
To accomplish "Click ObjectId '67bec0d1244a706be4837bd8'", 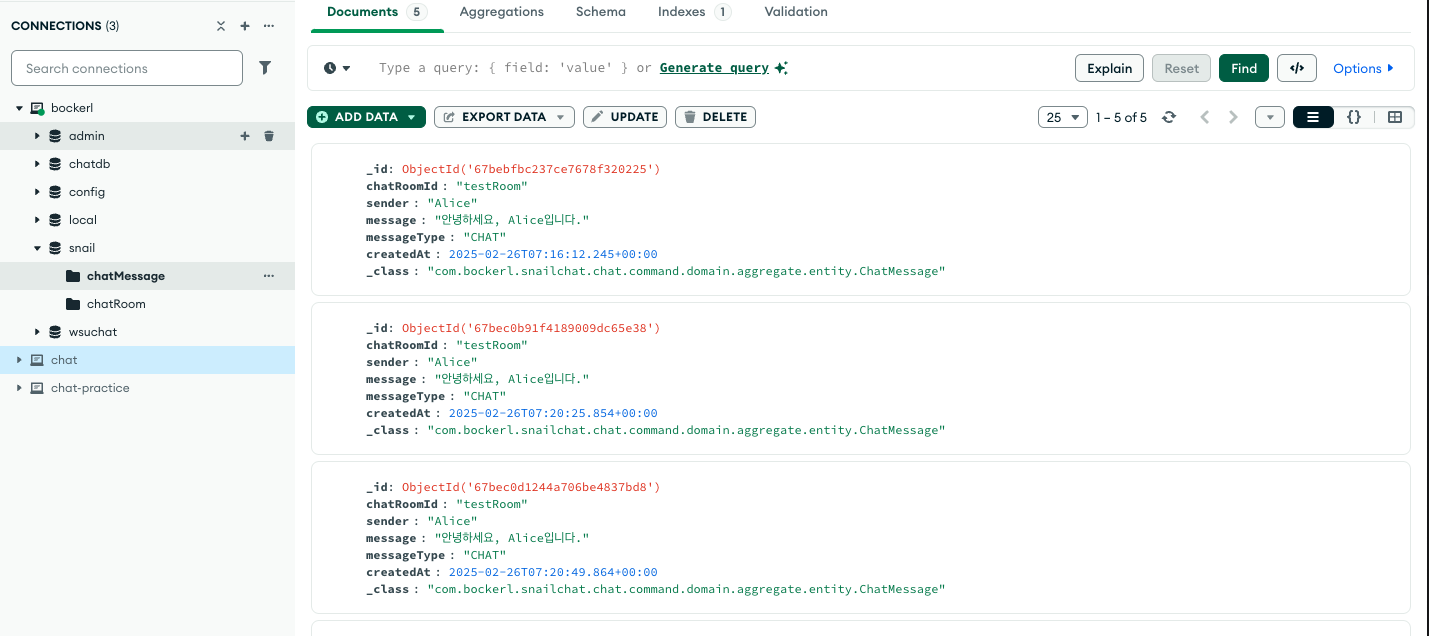I will tap(531, 487).
